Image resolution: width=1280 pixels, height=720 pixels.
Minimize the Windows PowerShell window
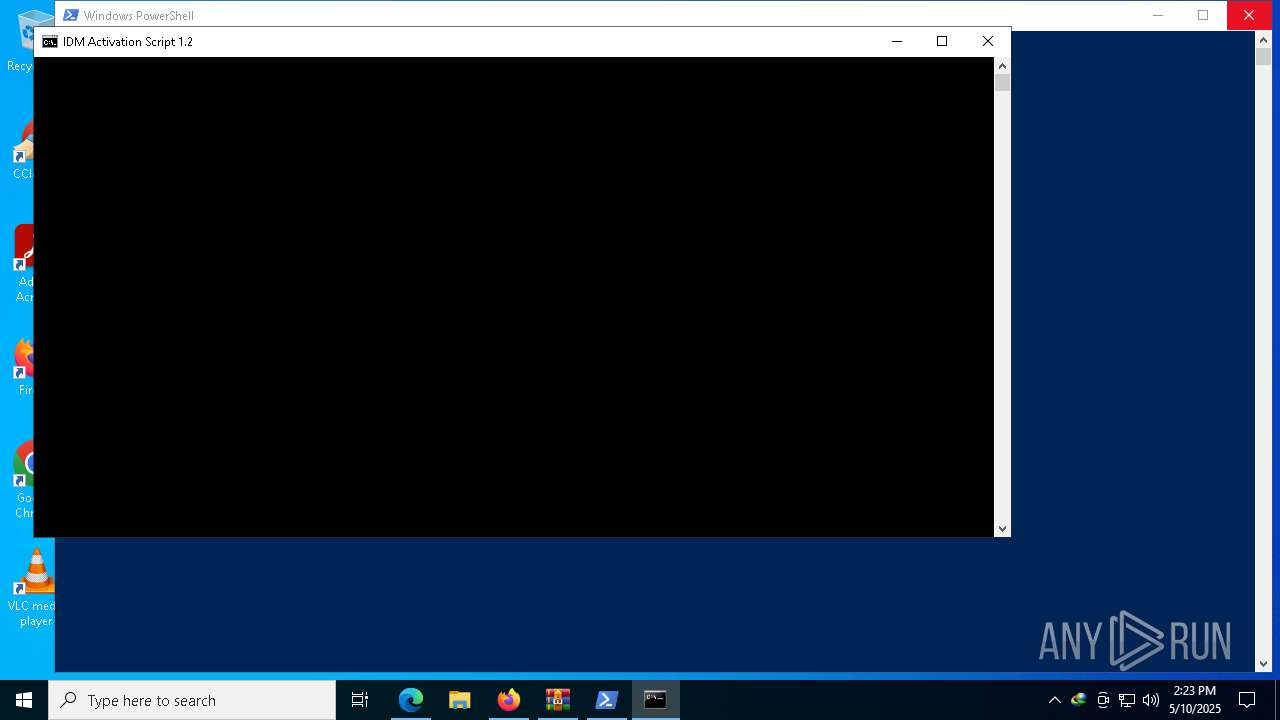pos(1158,15)
